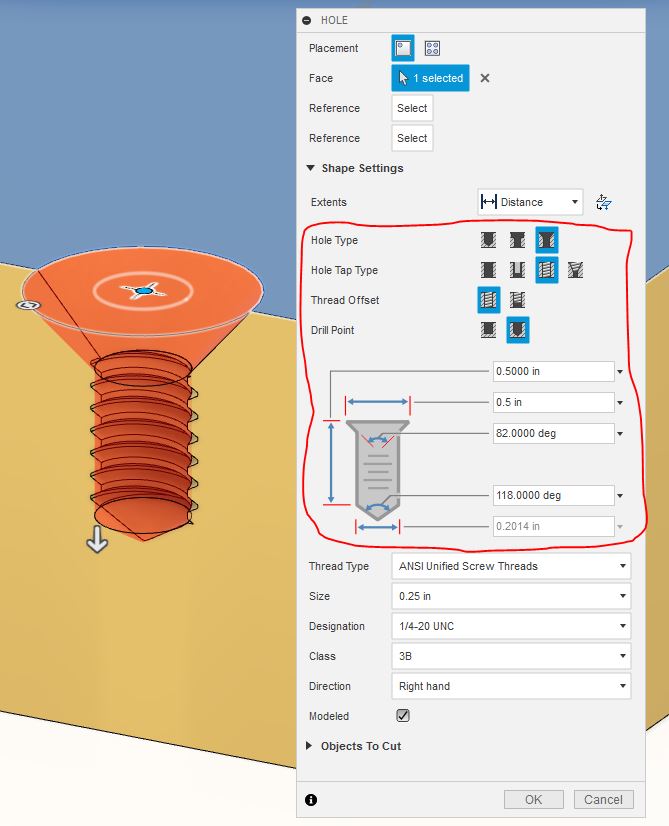Set Thread Offset to full thread icon
Image resolution: width=669 pixels, height=826 pixels.
pos(489,300)
